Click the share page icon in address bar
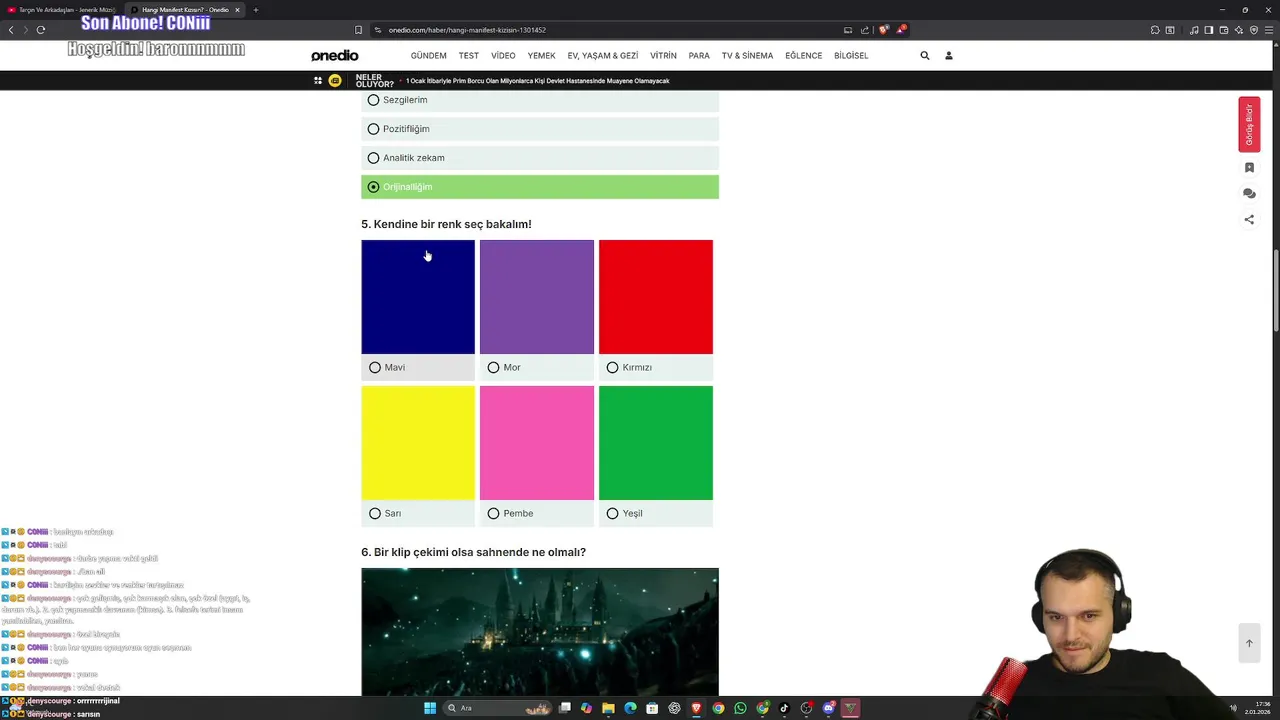The image size is (1280, 720). [865, 30]
